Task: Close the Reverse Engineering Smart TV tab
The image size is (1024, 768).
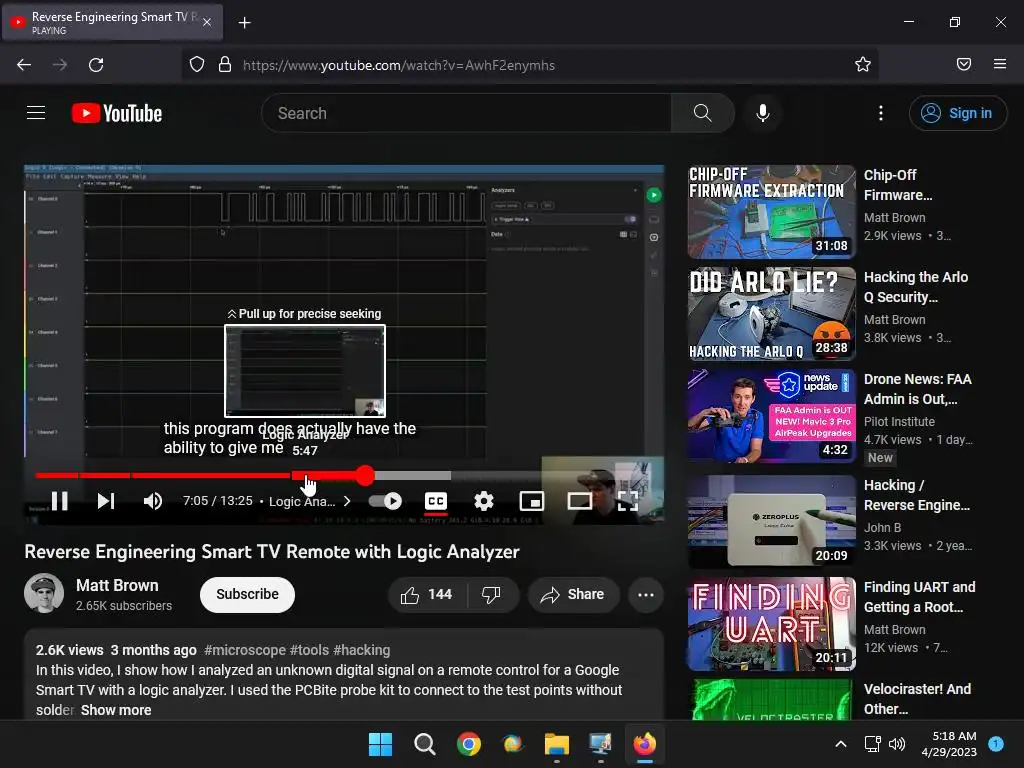Action: click(x=206, y=22)
